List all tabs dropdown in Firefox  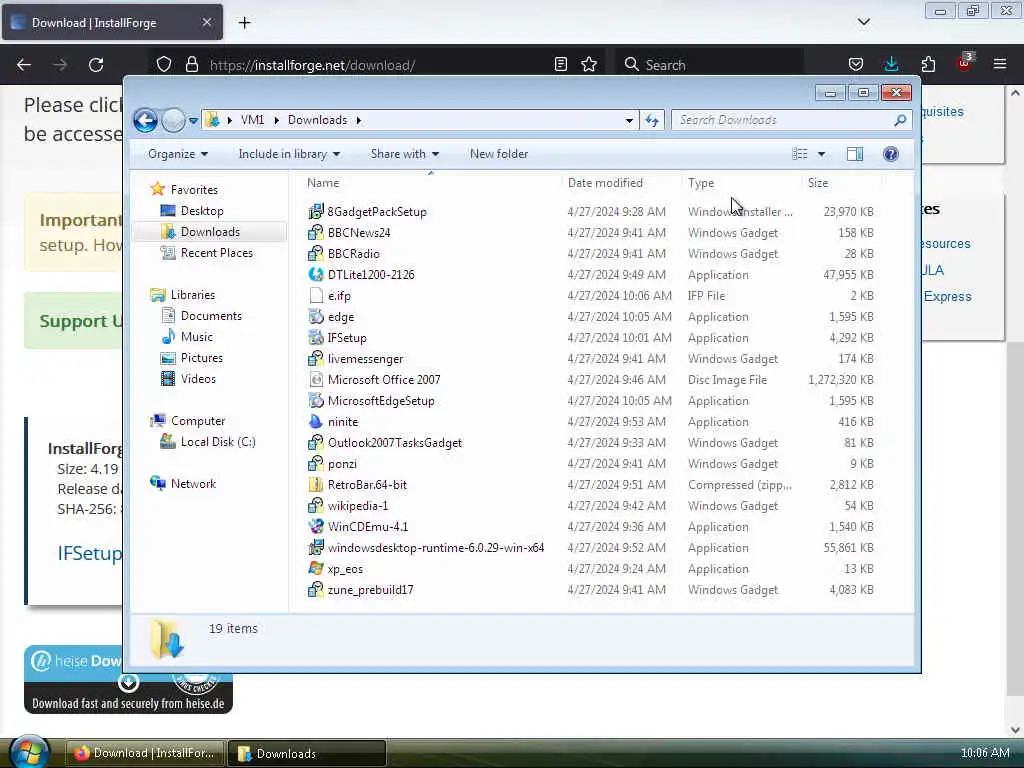click(x=863, y=22)
